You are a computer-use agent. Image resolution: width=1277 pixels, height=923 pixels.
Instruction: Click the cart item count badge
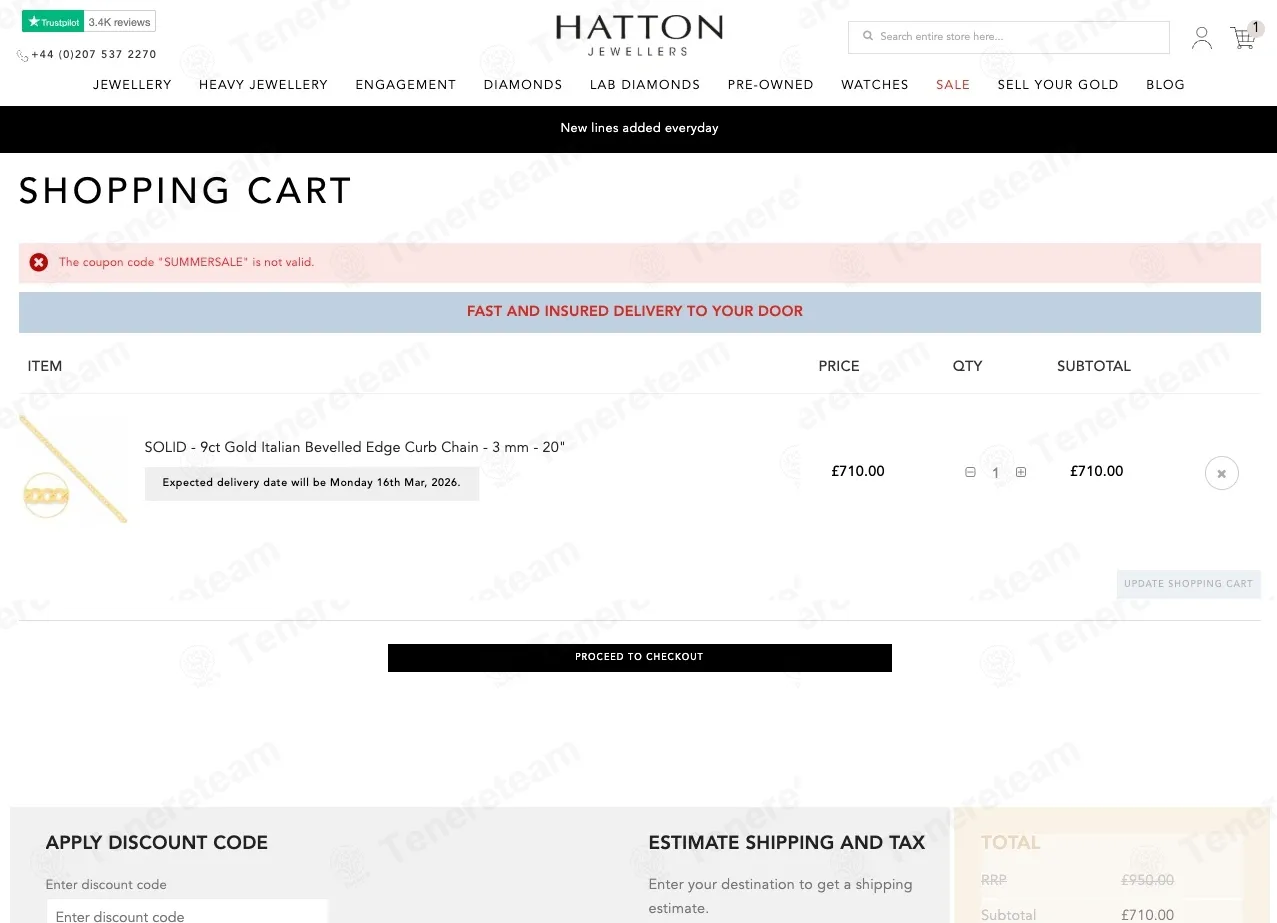pos(1256,28)
